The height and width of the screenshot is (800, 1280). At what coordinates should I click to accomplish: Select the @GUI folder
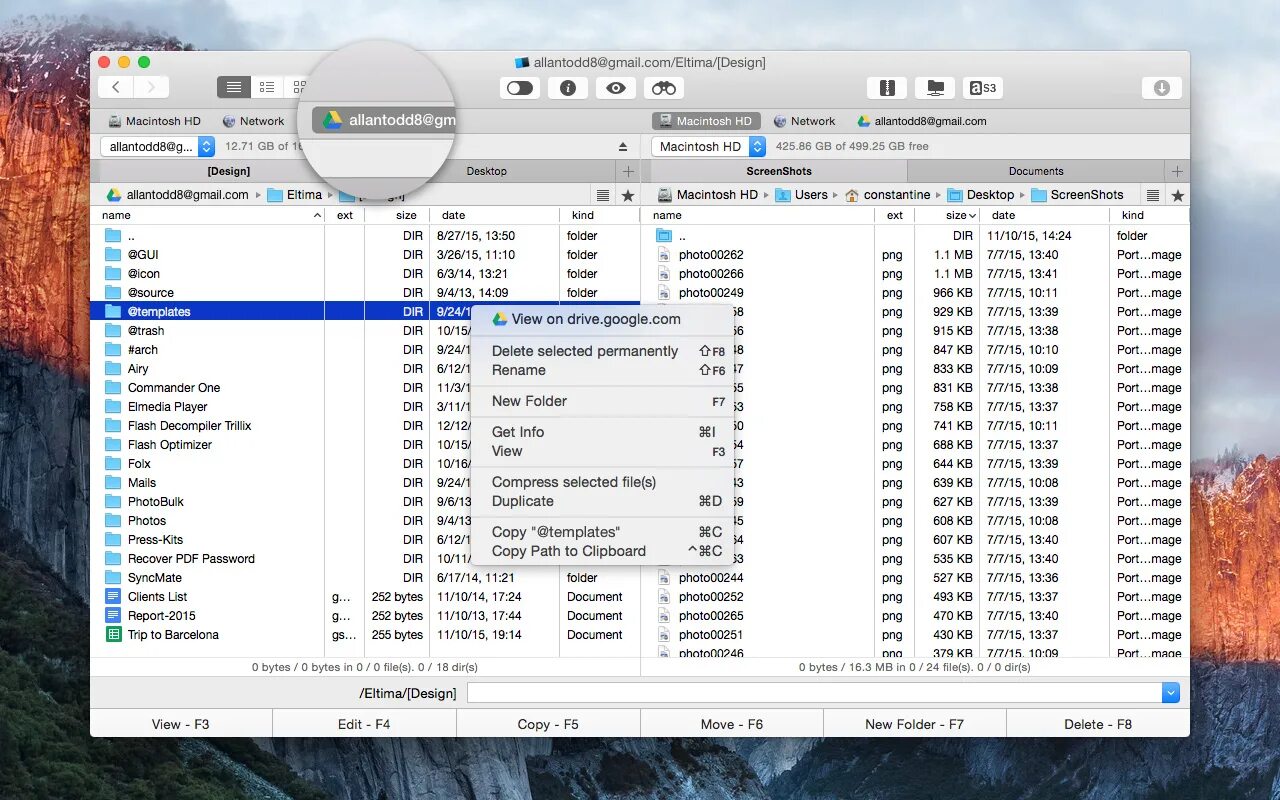point(365,255)
